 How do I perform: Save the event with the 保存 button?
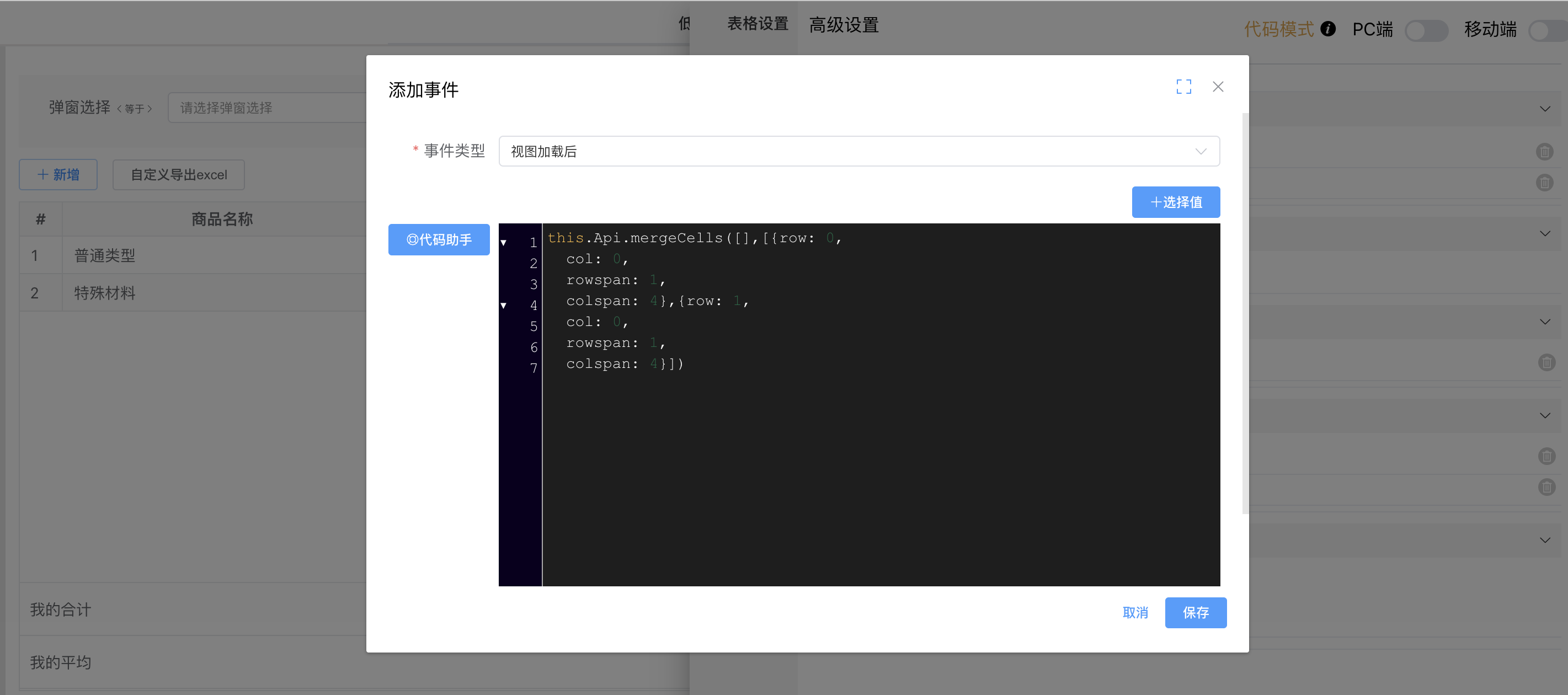pyautogui.click(x=1195, y=613)
